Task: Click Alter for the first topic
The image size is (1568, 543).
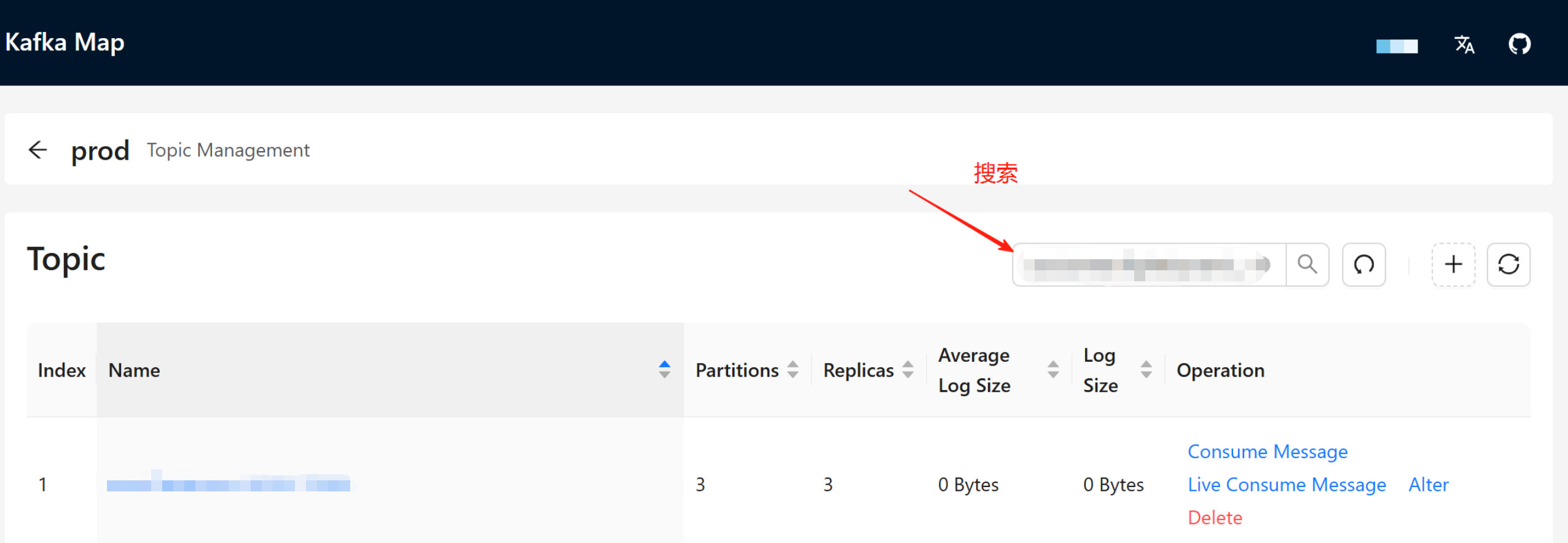Action: click(1429, 485)
